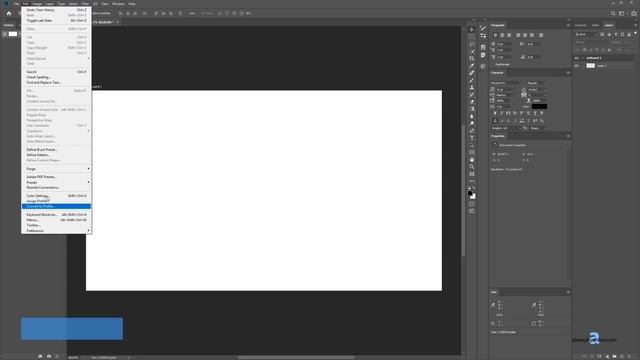Image resolution: width=640 pixels, height=360 pixels.
Task: Toggle the Hyphenate checkbox
Action: 493,64
